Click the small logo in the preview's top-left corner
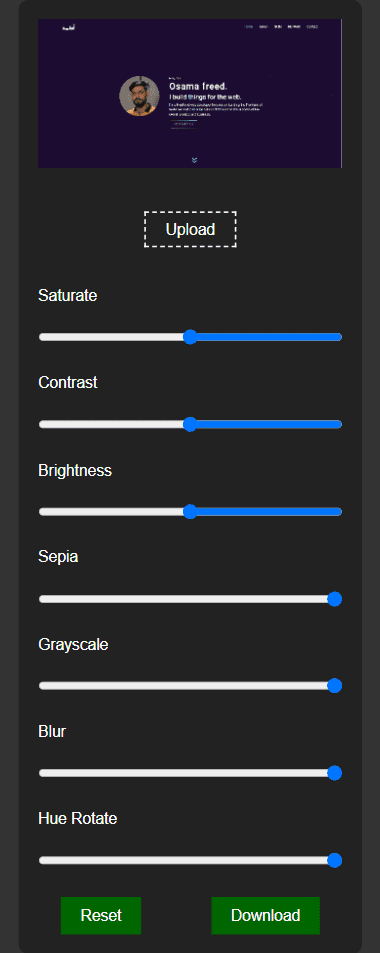380x953 pixels. pyautogui.click(x=67, y=27)
